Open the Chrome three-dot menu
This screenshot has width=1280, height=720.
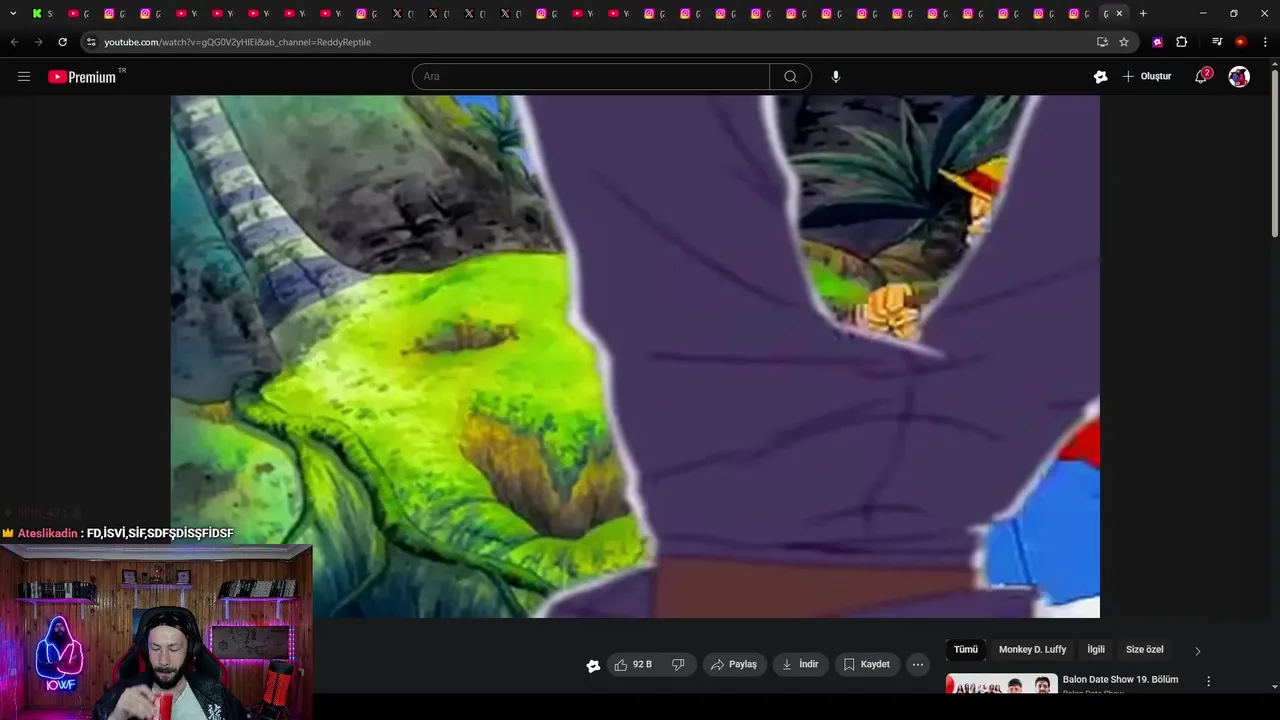(x=1265, y=42)
